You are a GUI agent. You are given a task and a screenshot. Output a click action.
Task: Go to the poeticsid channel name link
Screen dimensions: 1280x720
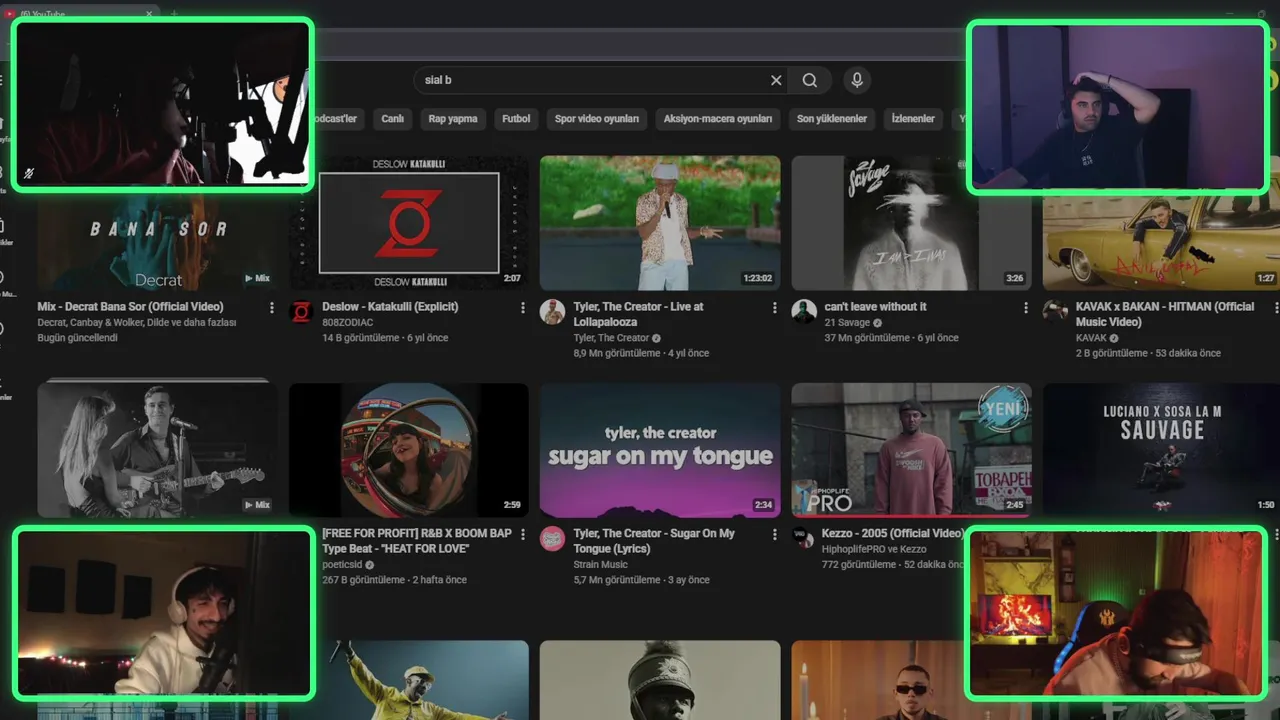(x=342, y=565)
